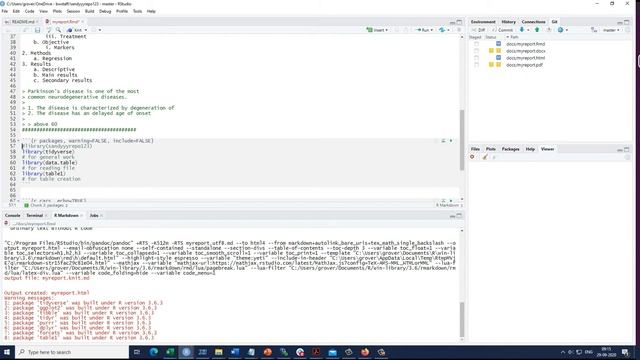Image resolution: width=640 pixels, height=360 pixels.
Task: Stage docs/myreport.html checkbox in Git pane
Action: (x=476, y=58)
